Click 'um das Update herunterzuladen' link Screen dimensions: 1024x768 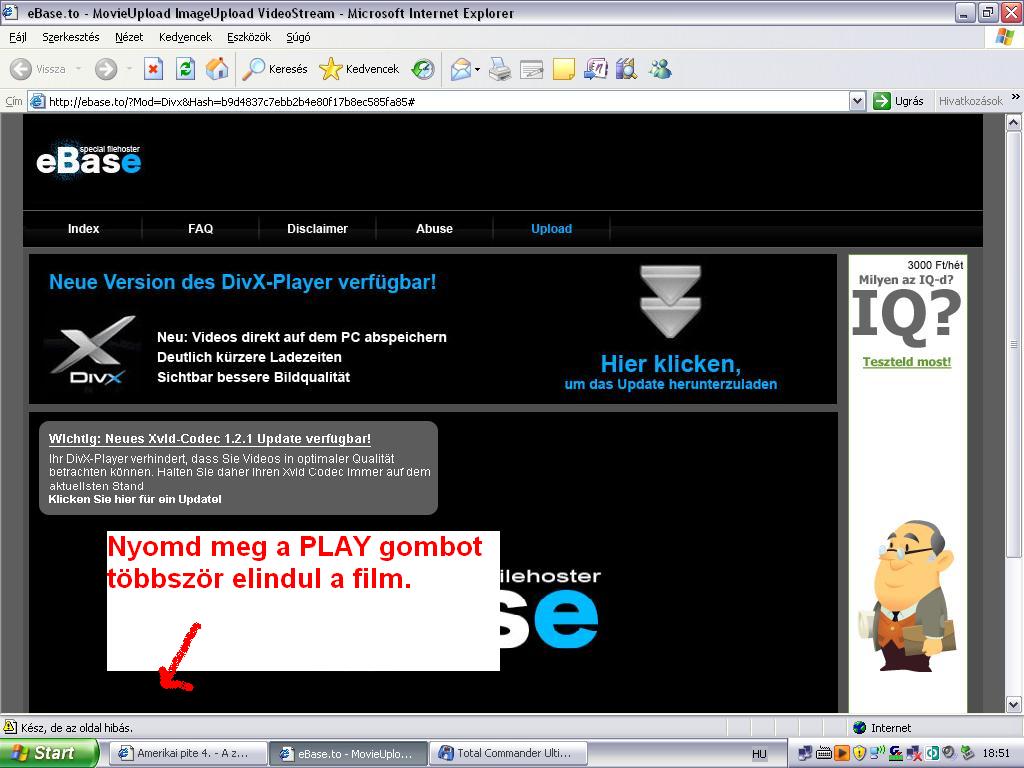tap(671, 384)
